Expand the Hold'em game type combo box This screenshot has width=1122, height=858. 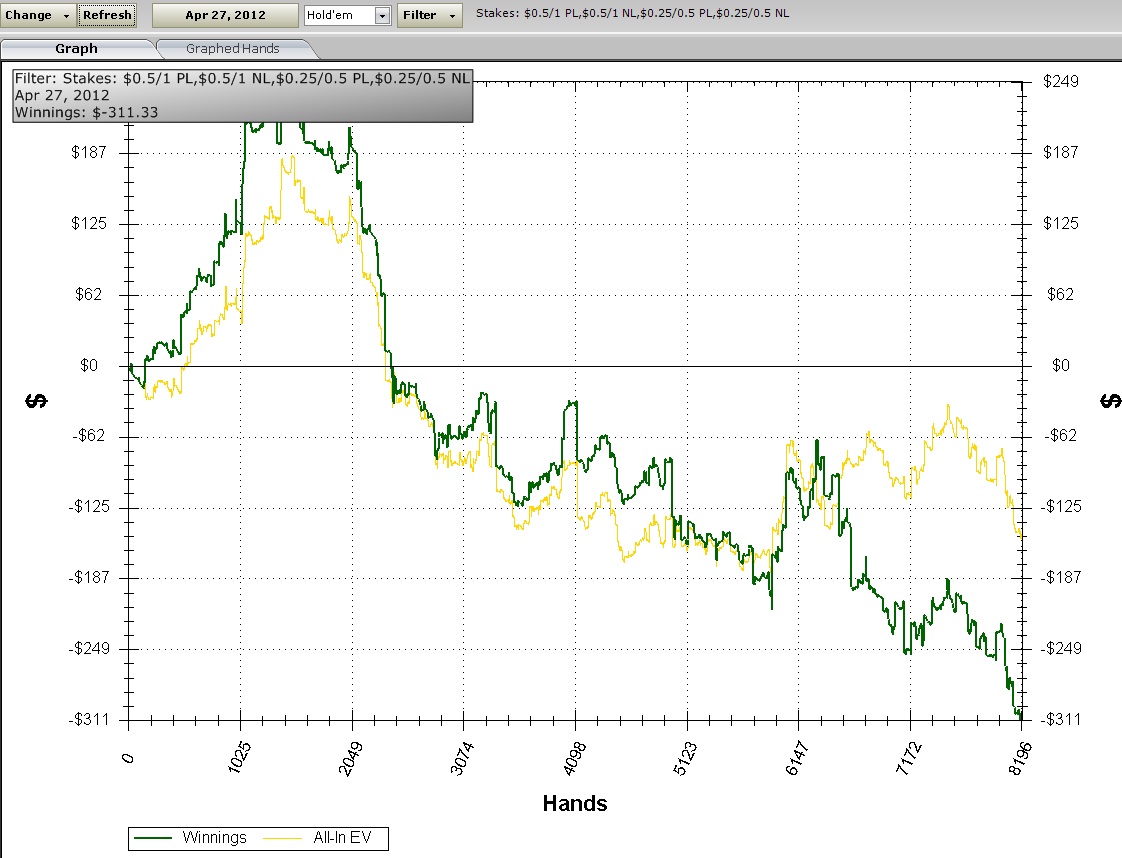(x=382, y=15)
